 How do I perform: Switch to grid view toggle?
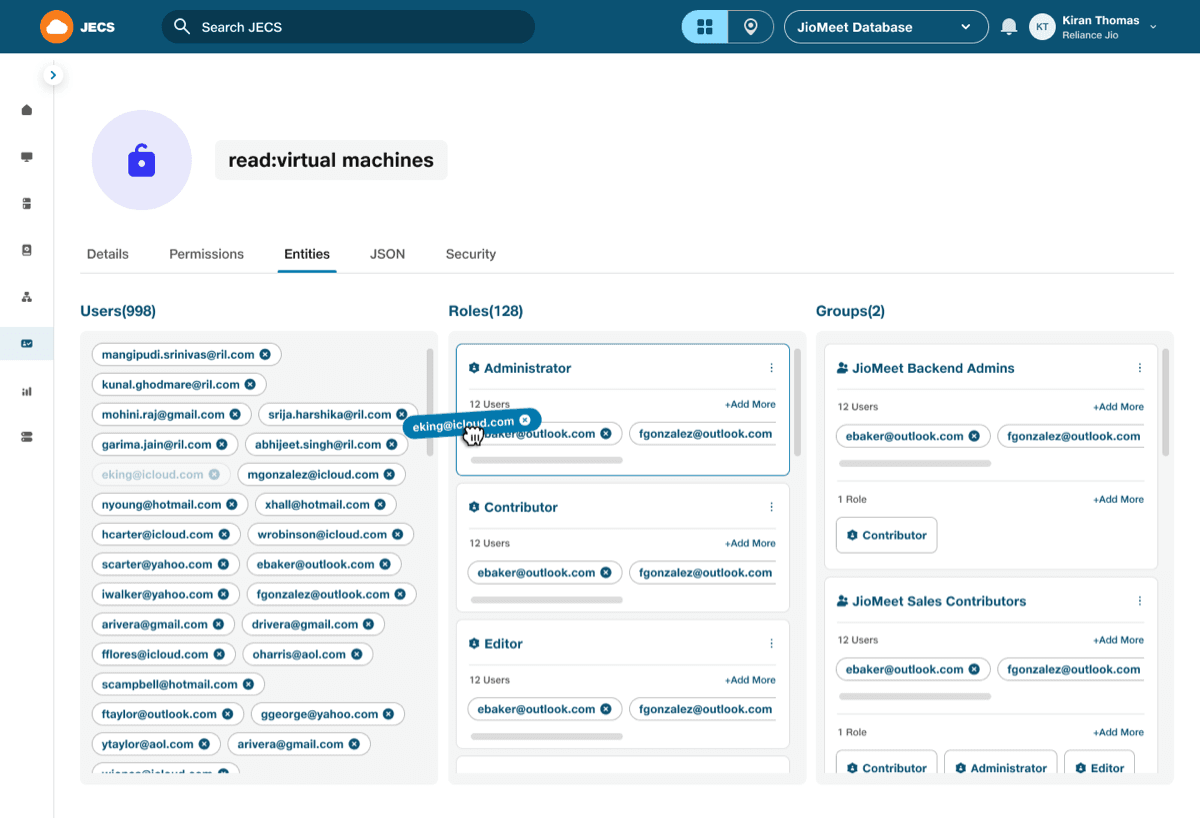(705, 27)
